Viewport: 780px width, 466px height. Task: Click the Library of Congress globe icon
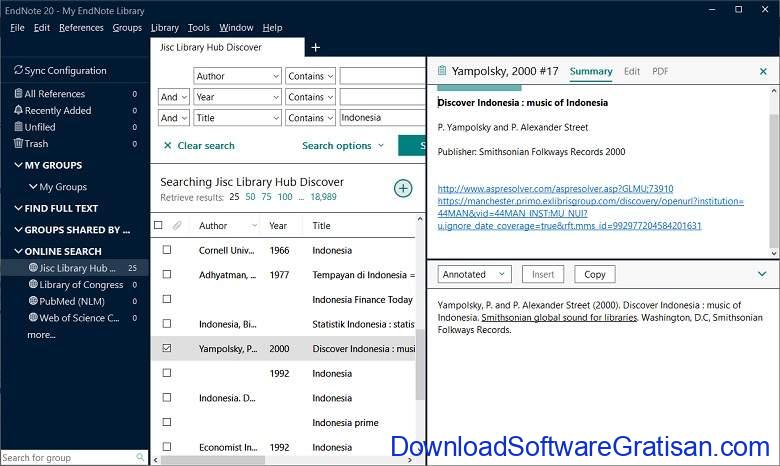pos(33,284)
